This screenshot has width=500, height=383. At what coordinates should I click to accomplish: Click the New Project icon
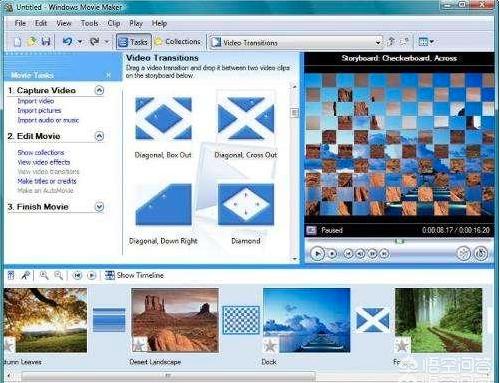[17, 42]
